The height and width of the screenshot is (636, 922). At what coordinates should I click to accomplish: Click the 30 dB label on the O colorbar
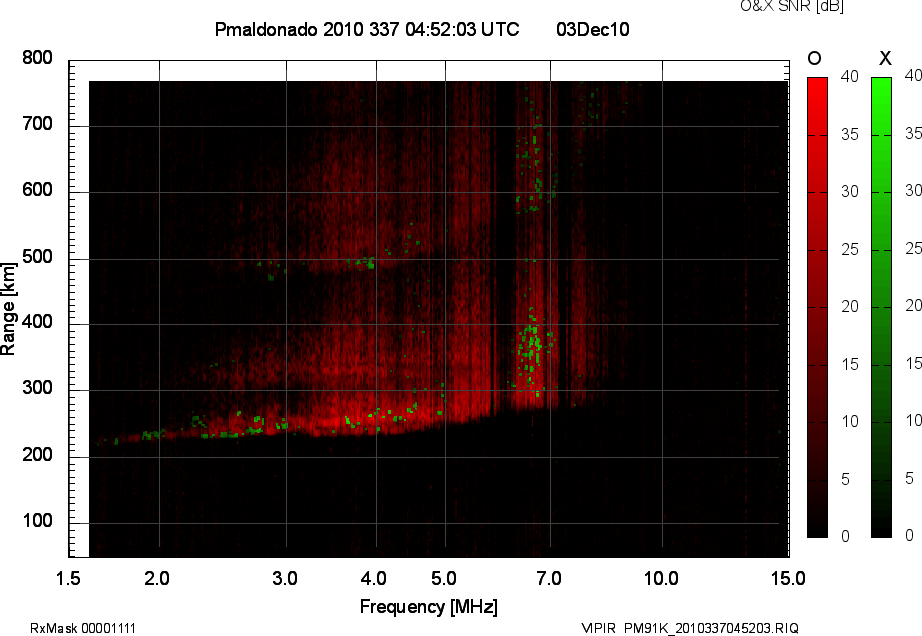(x=850, y=192)
